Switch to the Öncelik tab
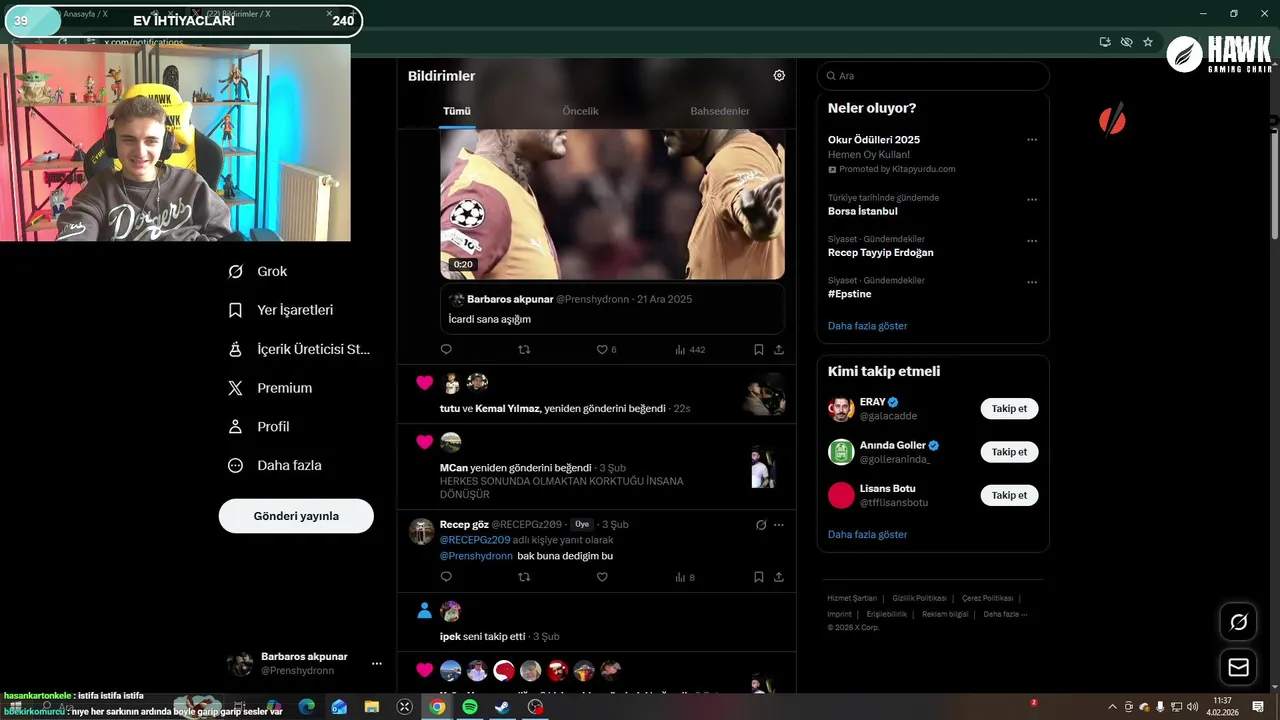This screenshot has width=1280, height=720. (580, 111)
